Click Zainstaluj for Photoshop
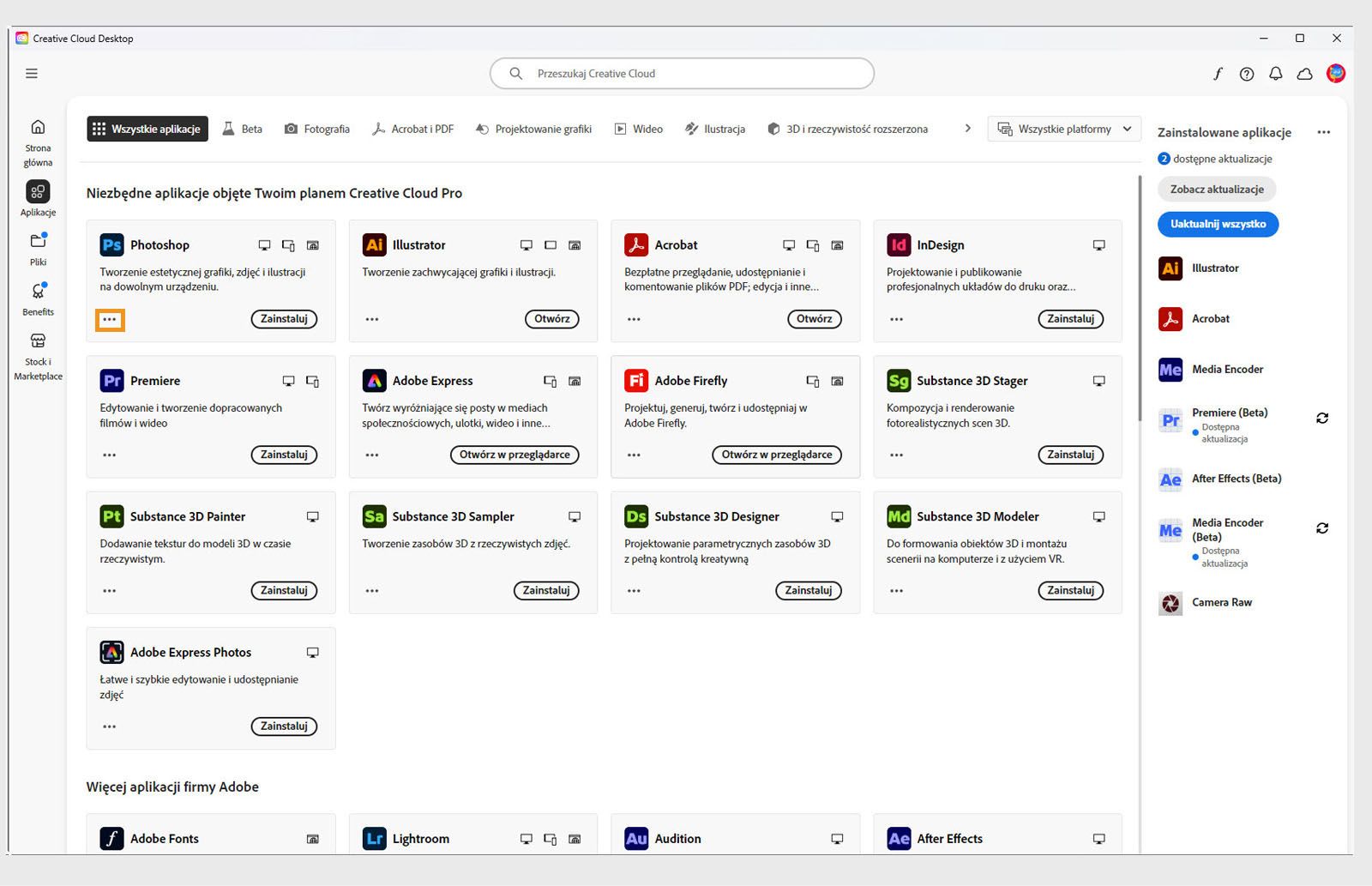The height and width of the screenshot is (886, 1372). [x=284, y=319]
